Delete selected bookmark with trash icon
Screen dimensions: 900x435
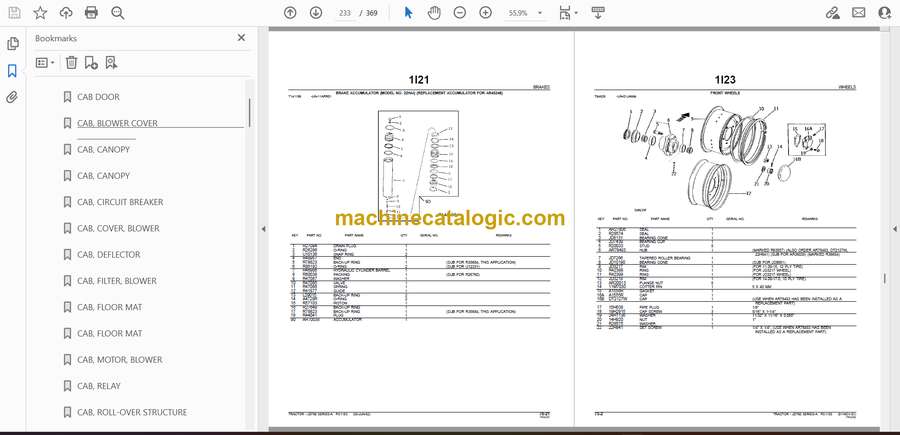click(71, 63)
